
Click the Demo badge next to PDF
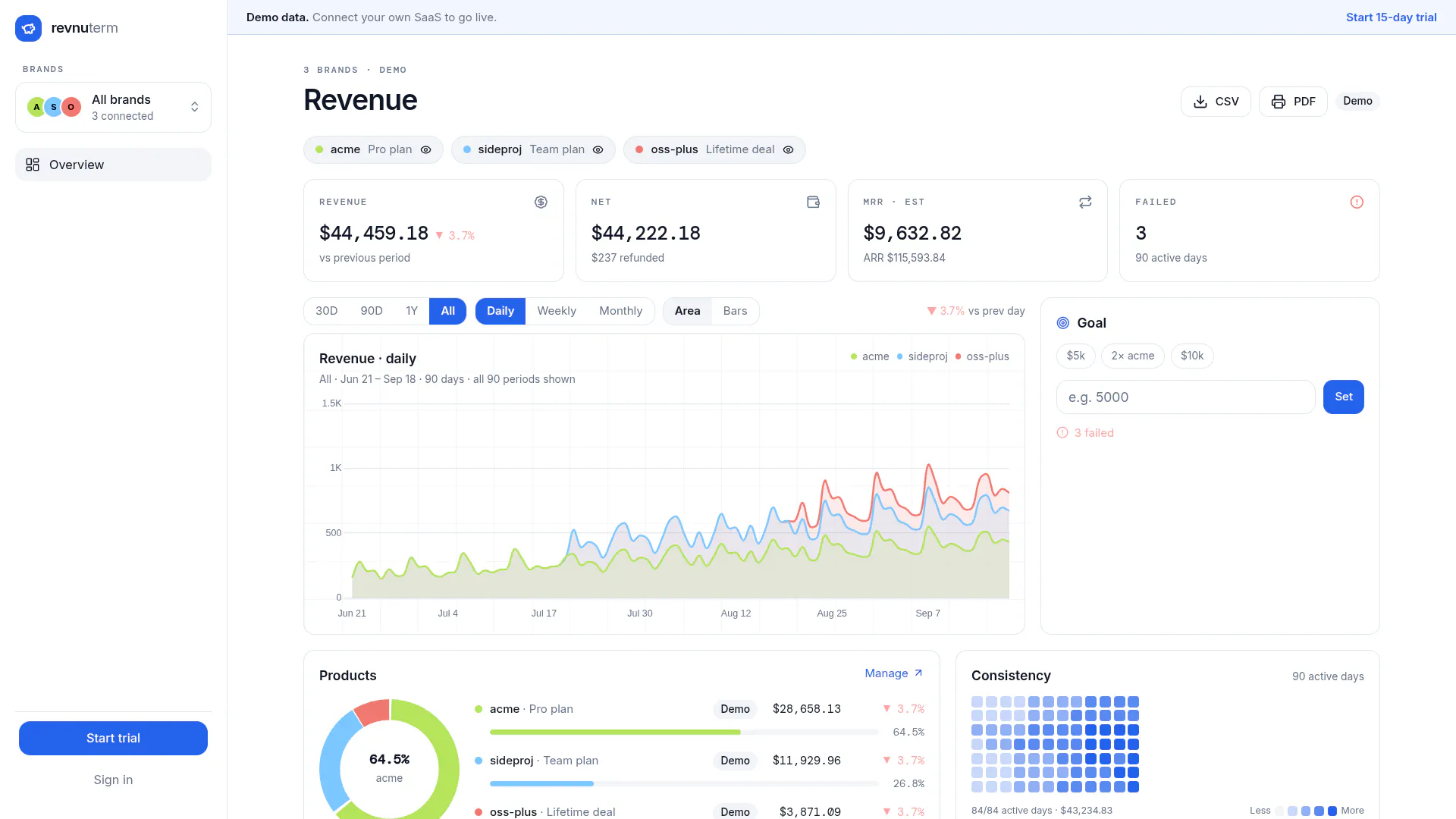1357,101
